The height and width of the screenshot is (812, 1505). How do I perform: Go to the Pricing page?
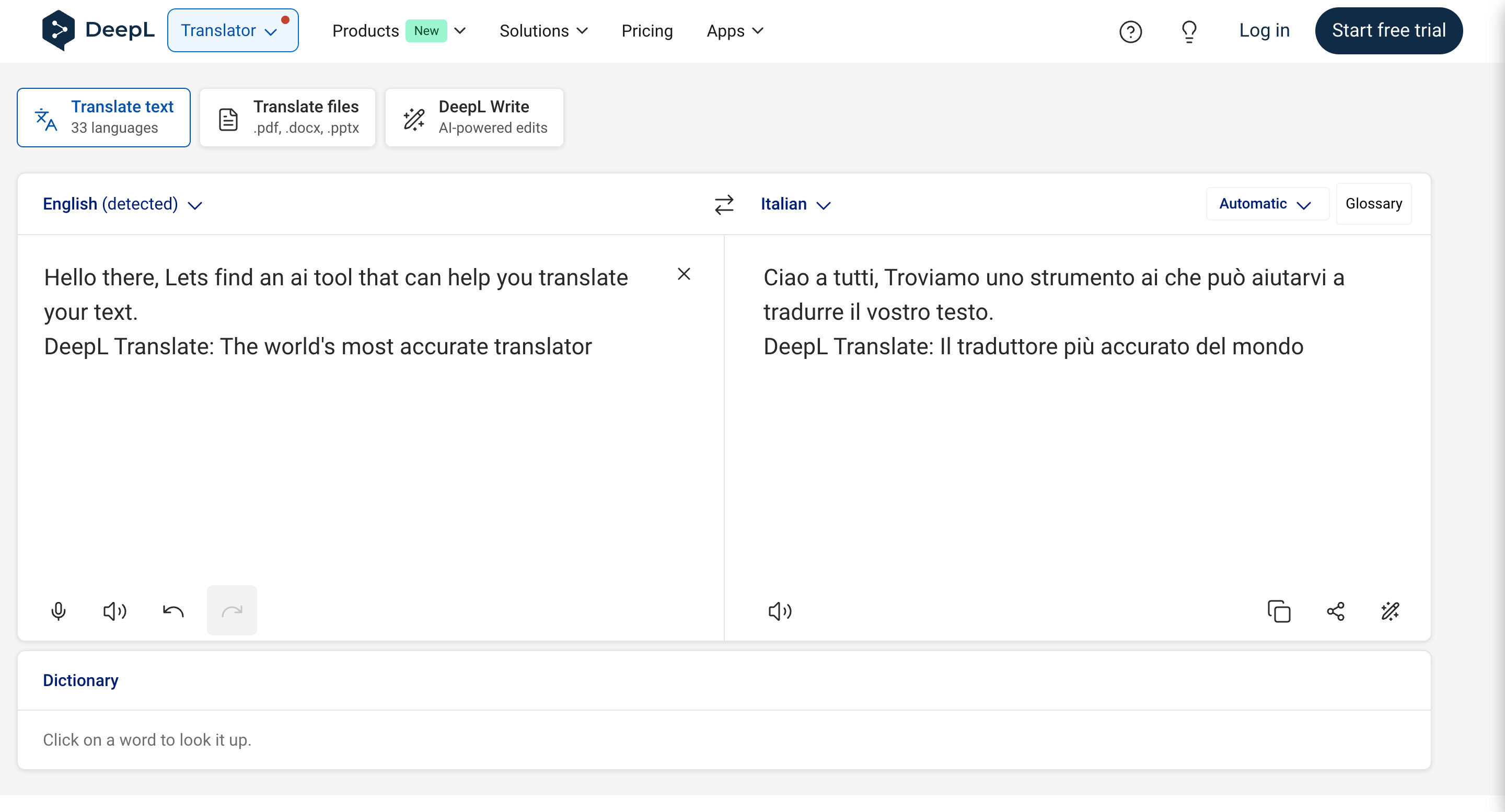point(647,30)
